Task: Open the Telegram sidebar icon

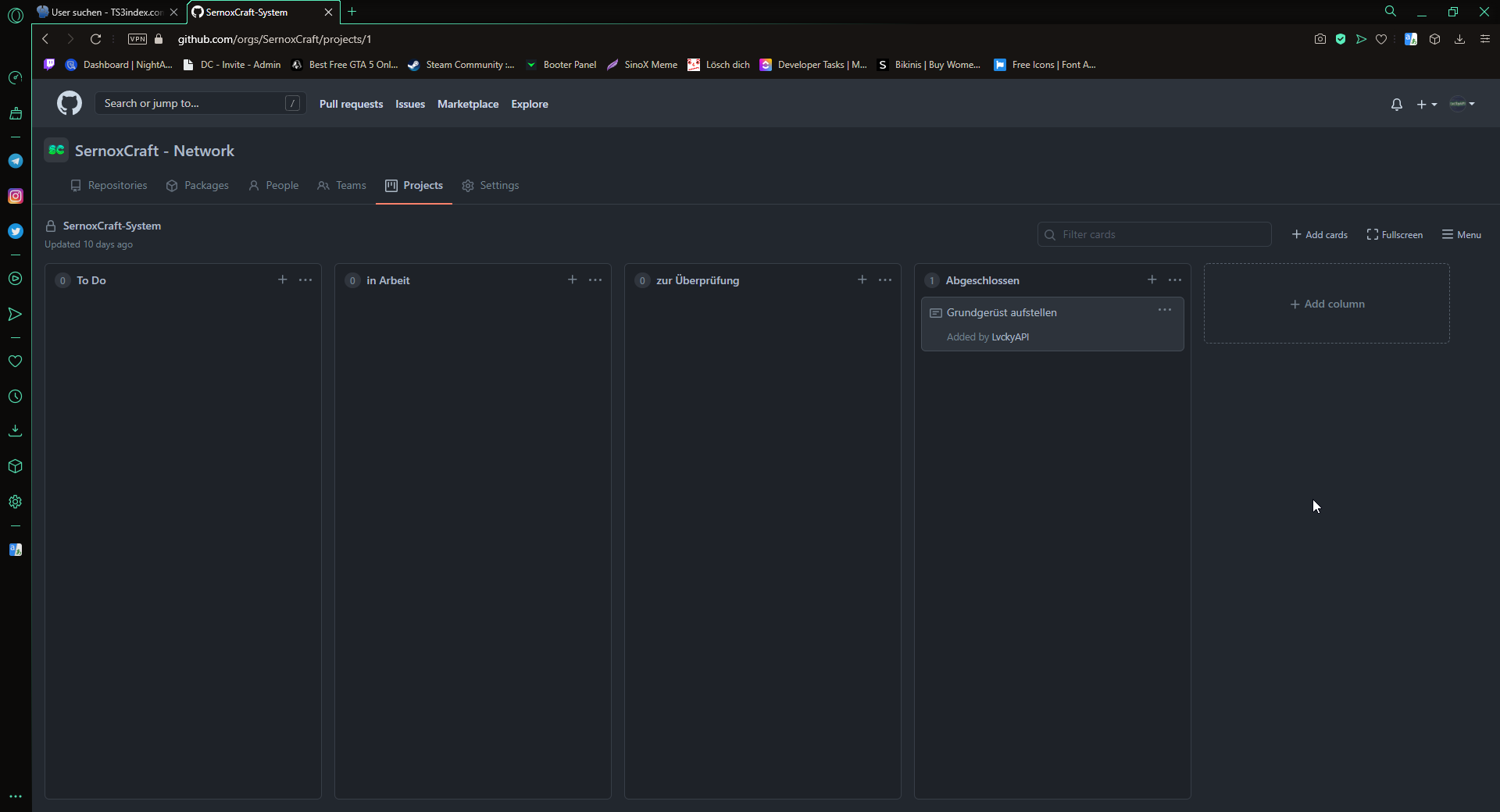Action: click(x=15, y=161)
